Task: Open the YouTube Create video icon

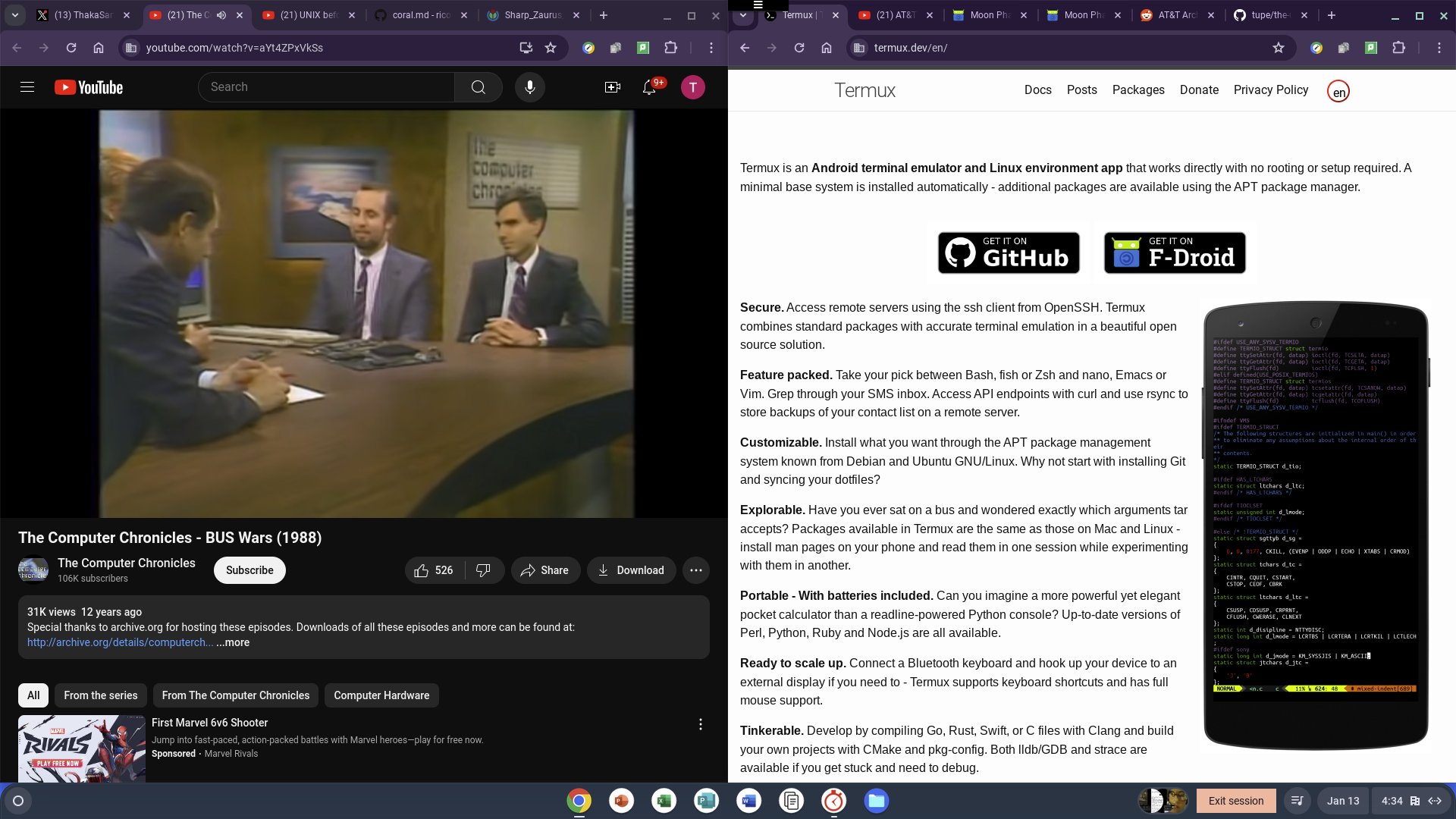Action: [x=613, y=87]
